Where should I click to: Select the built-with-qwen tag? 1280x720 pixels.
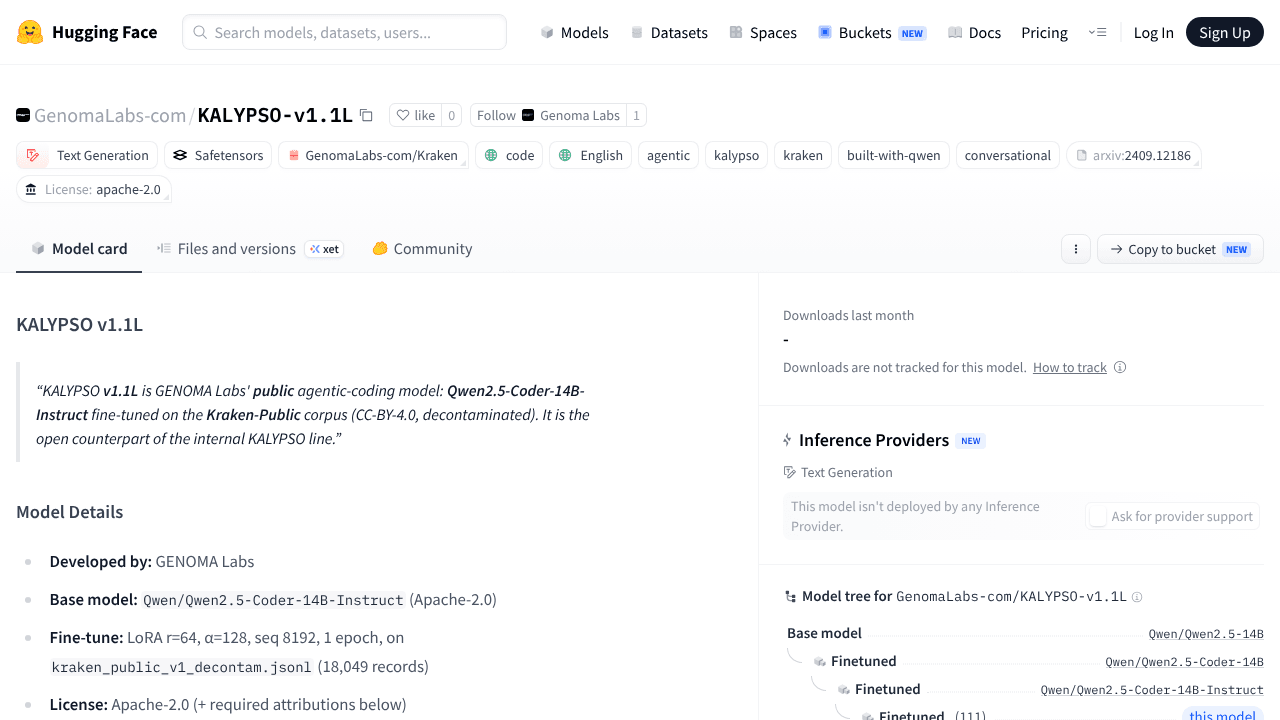pos(894,155)
